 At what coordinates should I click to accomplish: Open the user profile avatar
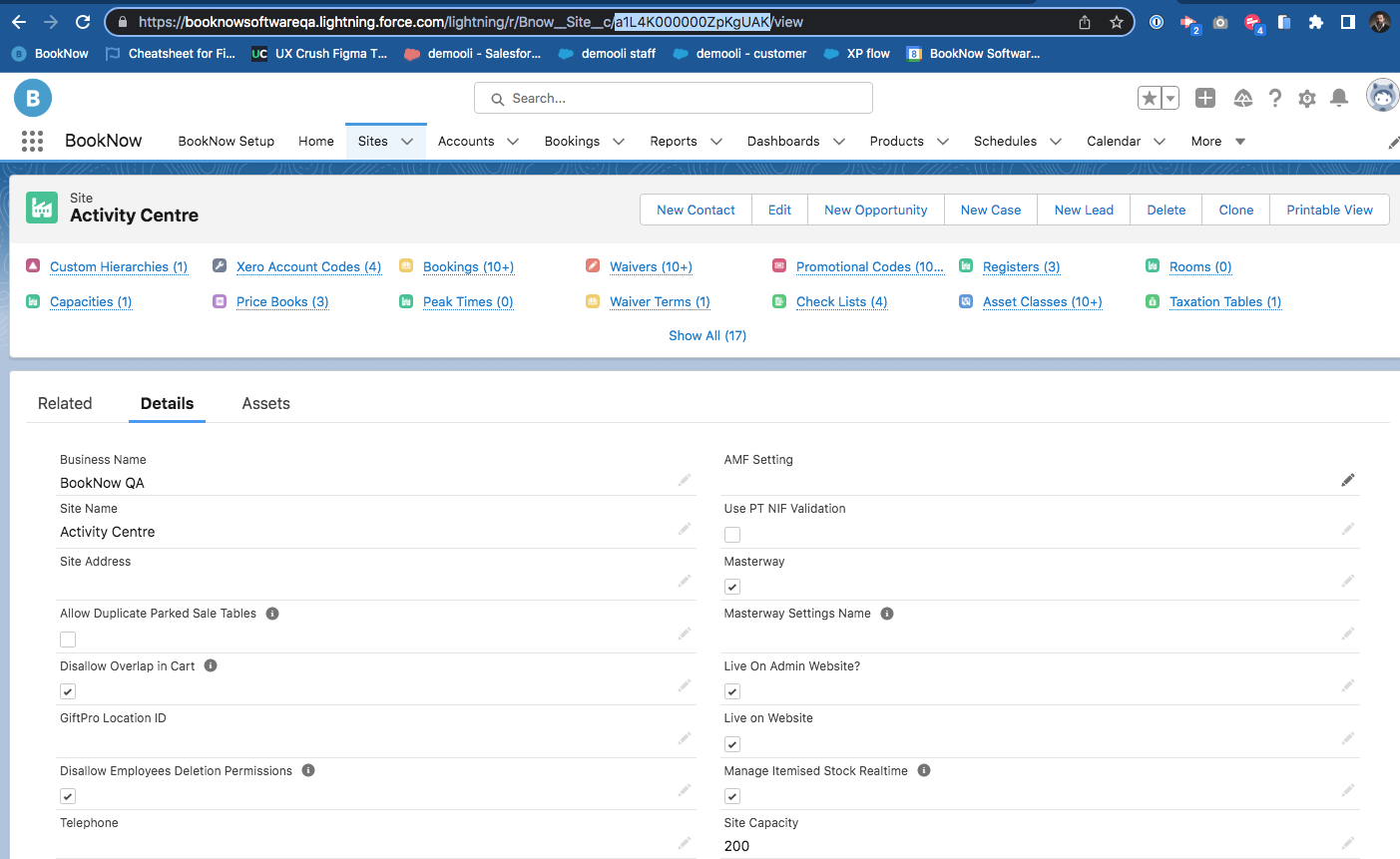tap(1382, 97)
